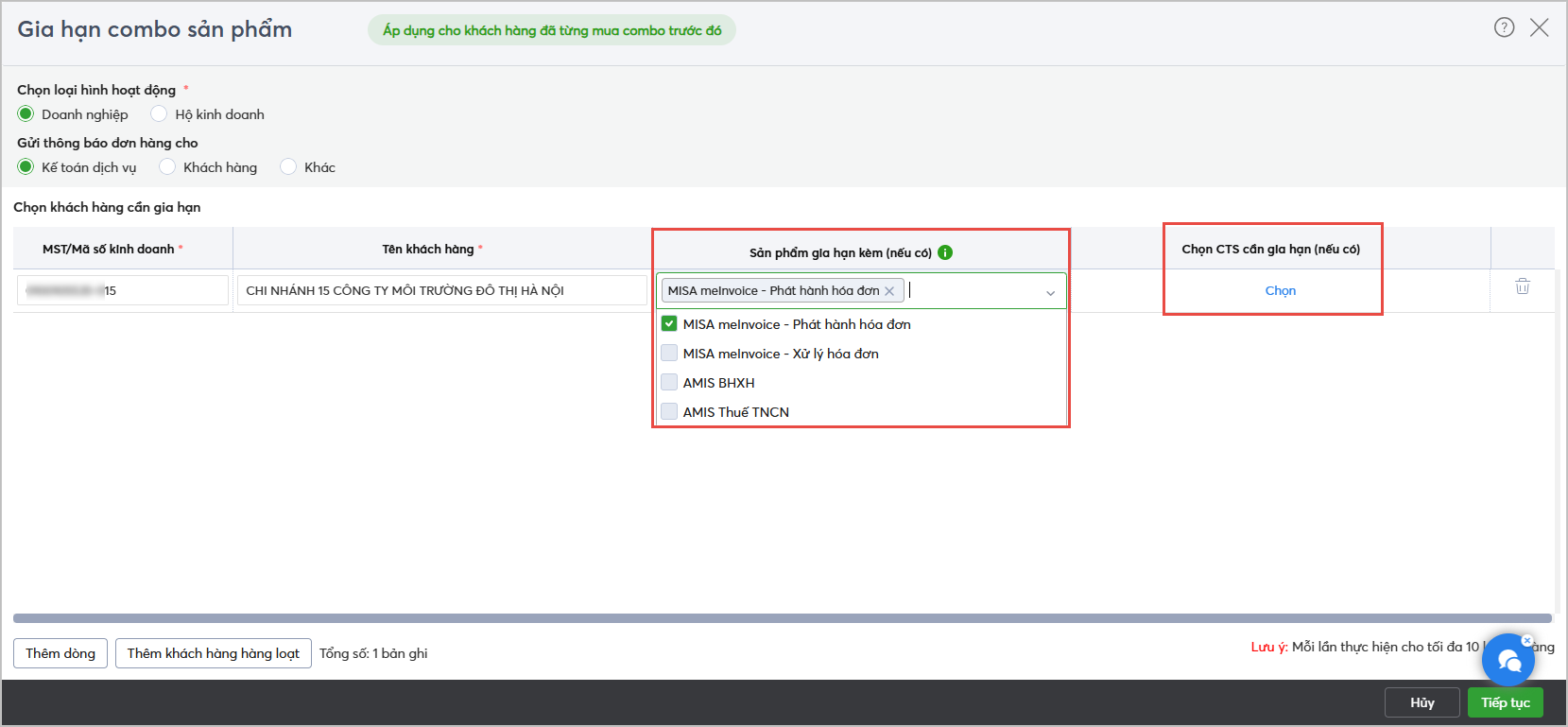Open the help question mark icon

pos(1504,27)
